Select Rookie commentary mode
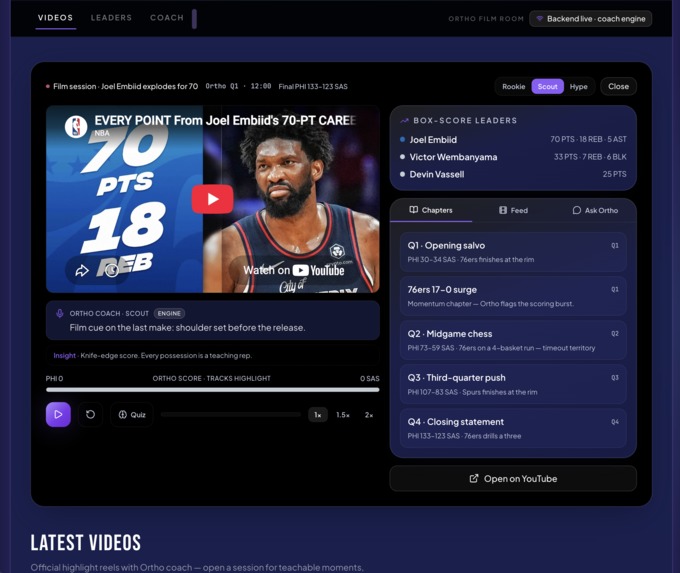680x573 pixels. click(x=513, y=86)
